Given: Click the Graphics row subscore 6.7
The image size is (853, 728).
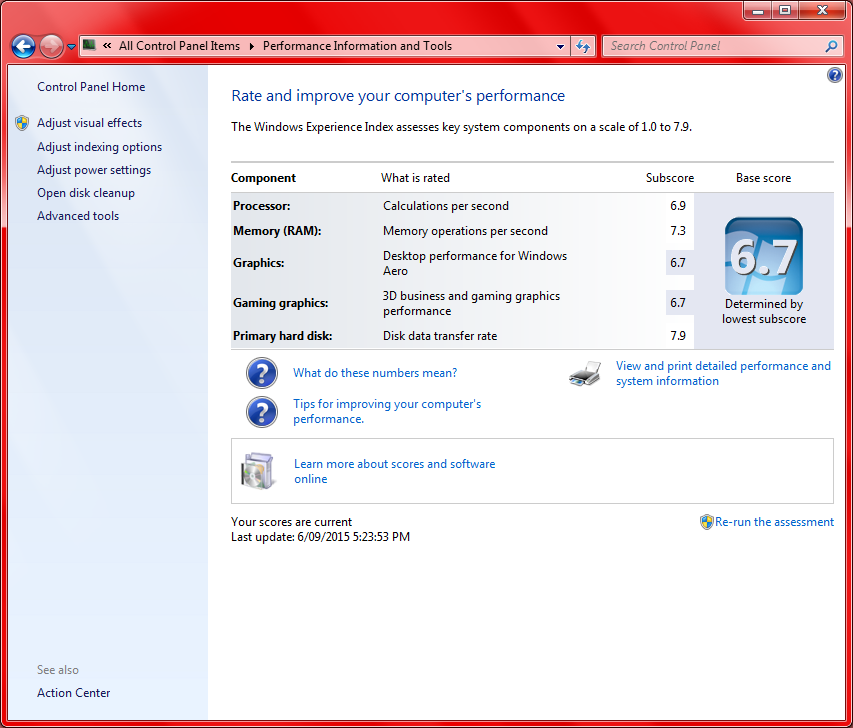Looking at the screenshot, I should [x=678, y=263].
